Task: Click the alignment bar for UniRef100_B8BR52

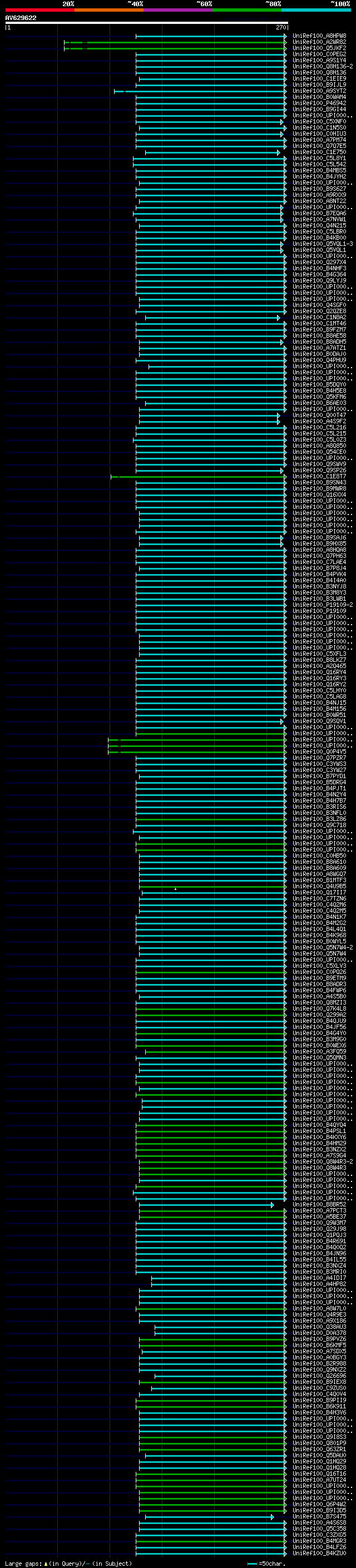Action: (x=206, y=1205)
